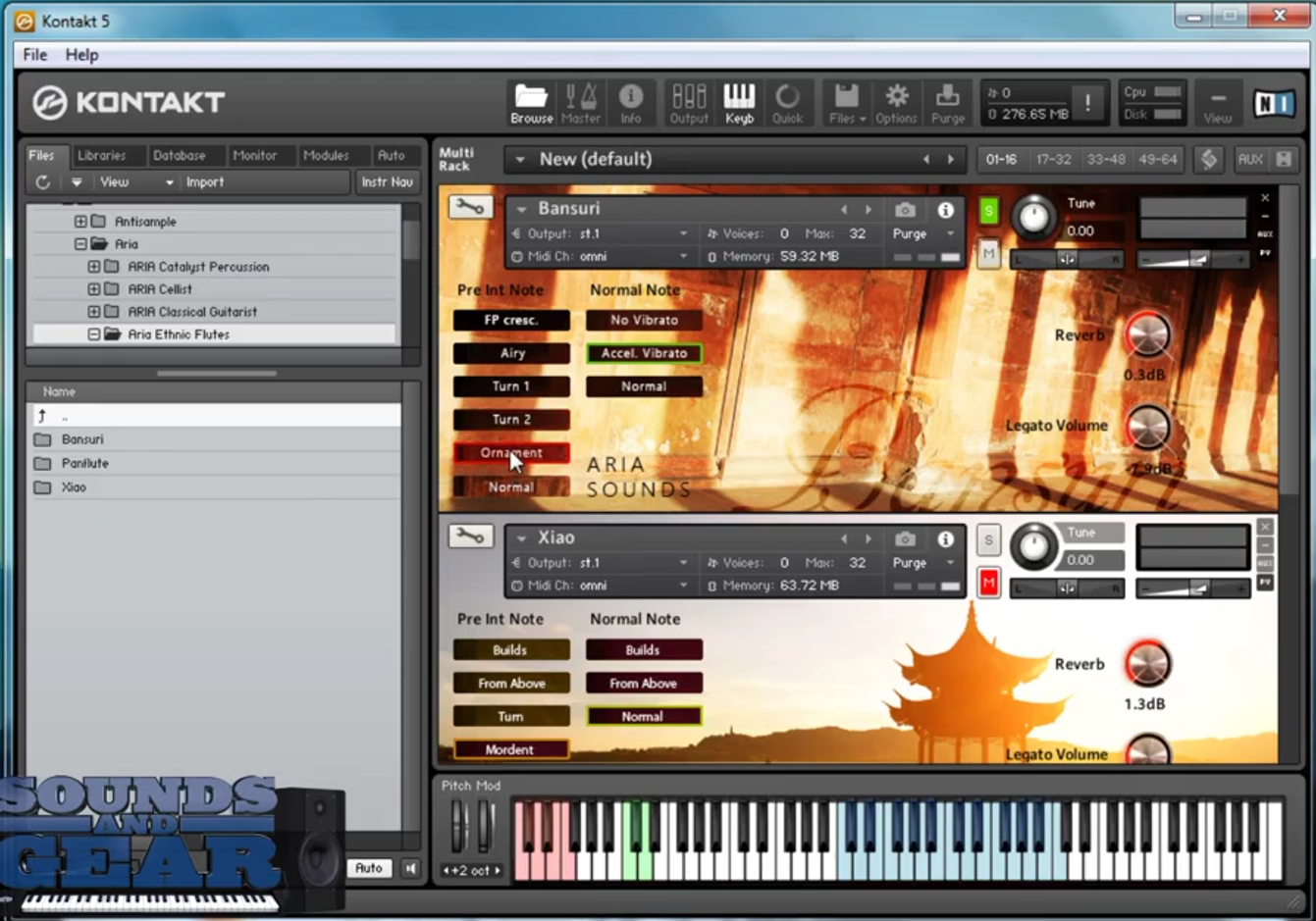The width and height of the screenshot is (1316, 921).
Task: Open the Output mixer section
Action: click(x=689, y=103)
